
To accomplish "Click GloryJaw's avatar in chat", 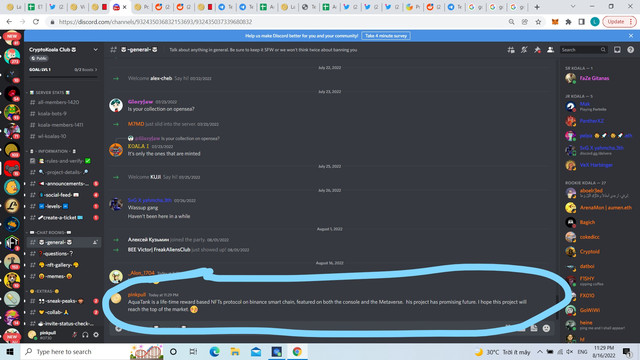I will [116, 105].
